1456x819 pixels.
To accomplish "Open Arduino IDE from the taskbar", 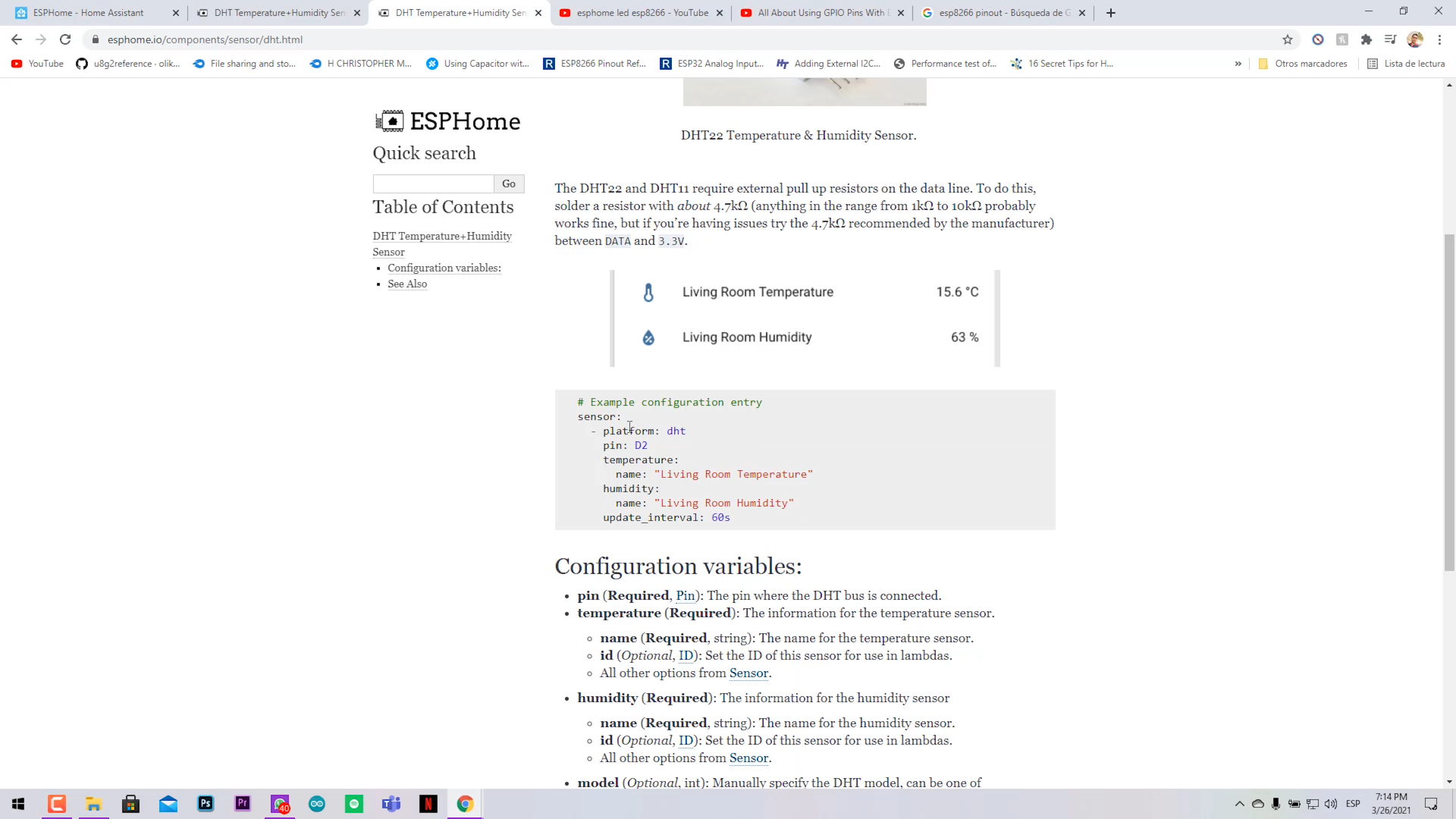I will [x=317, y=804].
